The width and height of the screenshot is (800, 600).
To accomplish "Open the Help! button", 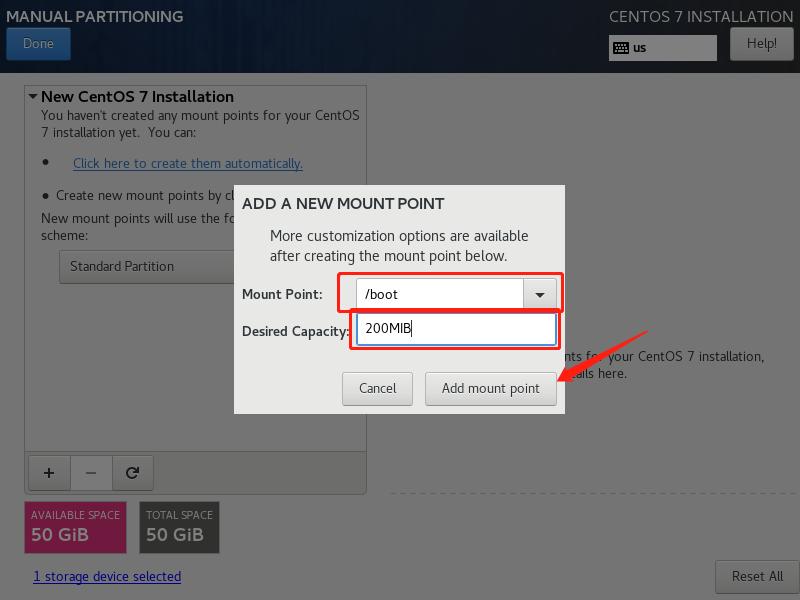I will pos(761,44).
